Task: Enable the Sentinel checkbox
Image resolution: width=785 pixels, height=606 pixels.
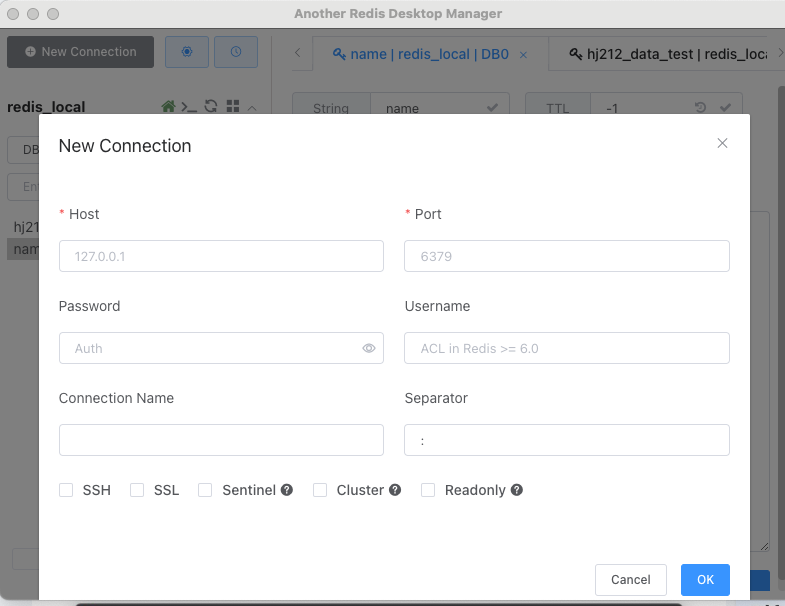Action: tap(205, 490)
